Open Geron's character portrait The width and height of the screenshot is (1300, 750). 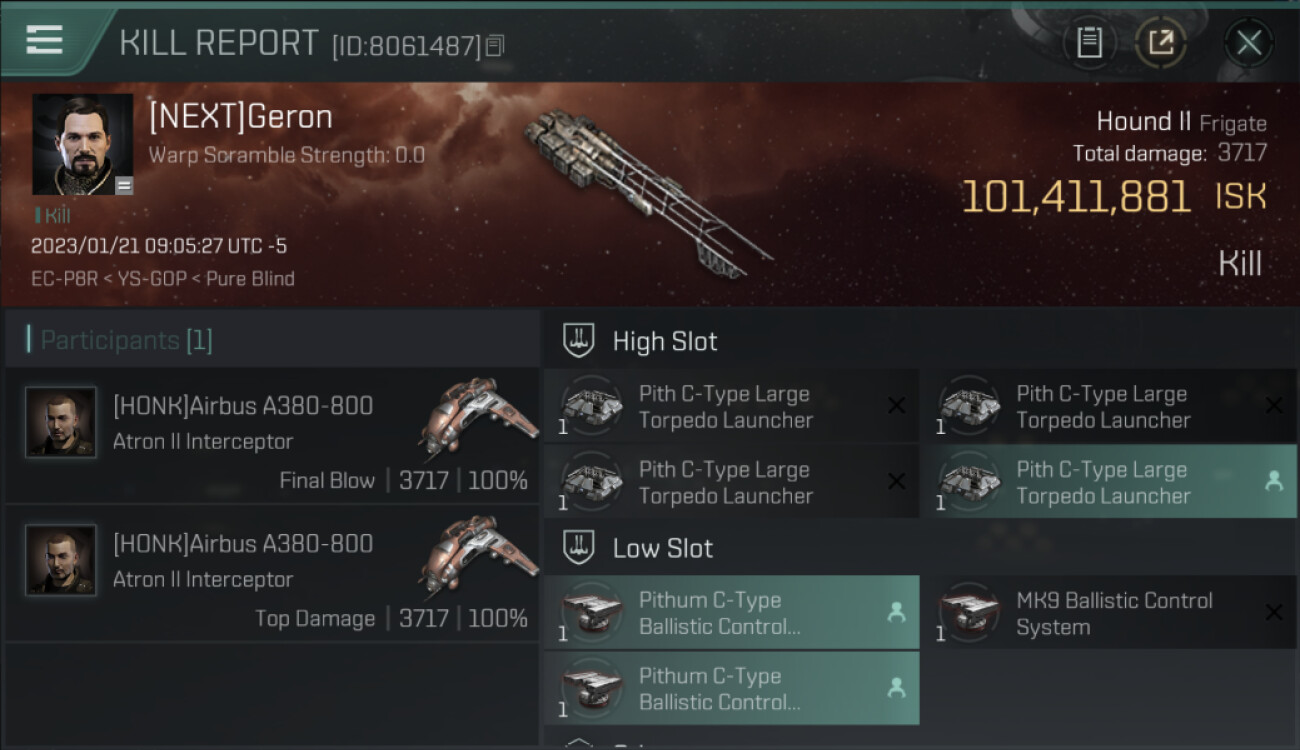tap(82, 144)
